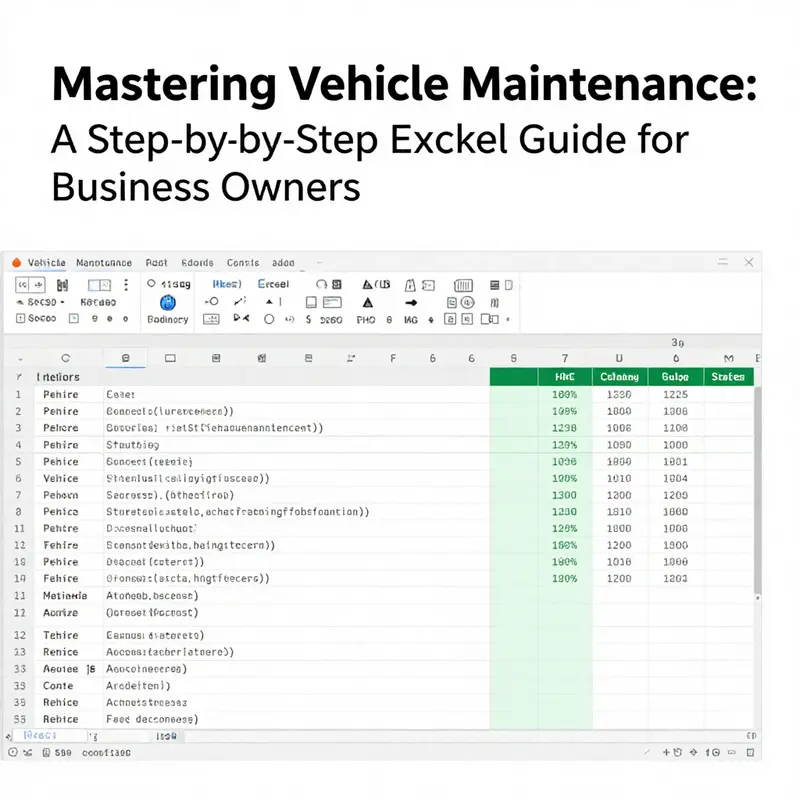This screenshot has height=800, width=800.
Task: Click the PHO button in toolbar
Action: [367, 319]
